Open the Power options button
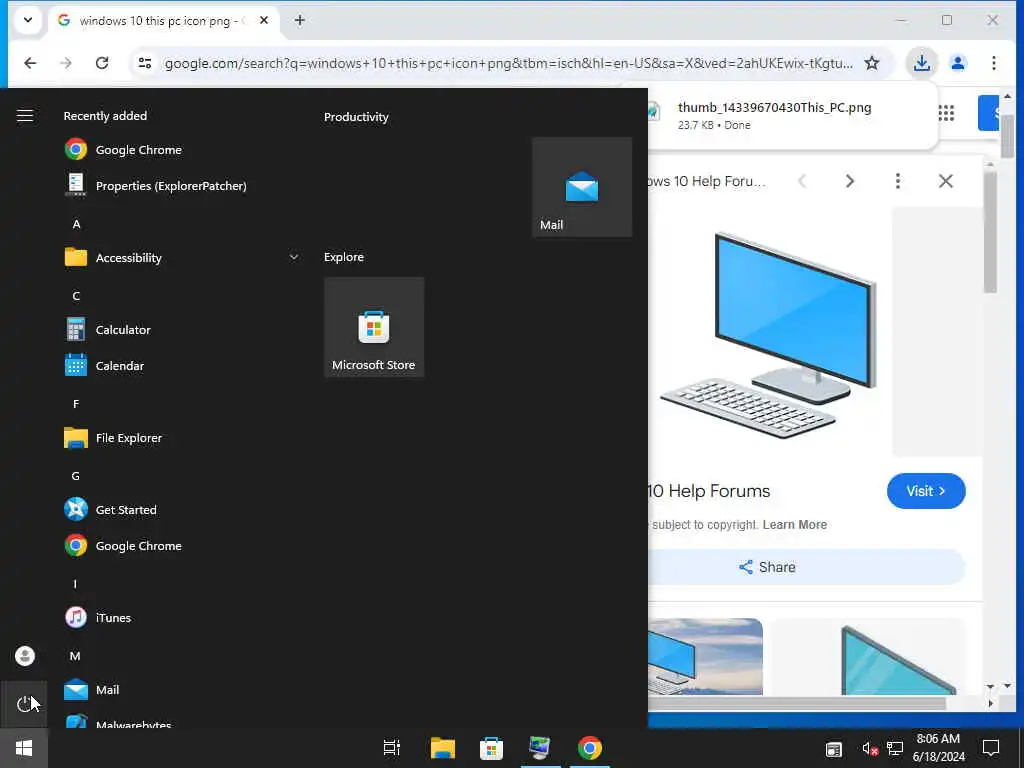The width and height of the screenshot is (1024, 768). coord(24,704)
